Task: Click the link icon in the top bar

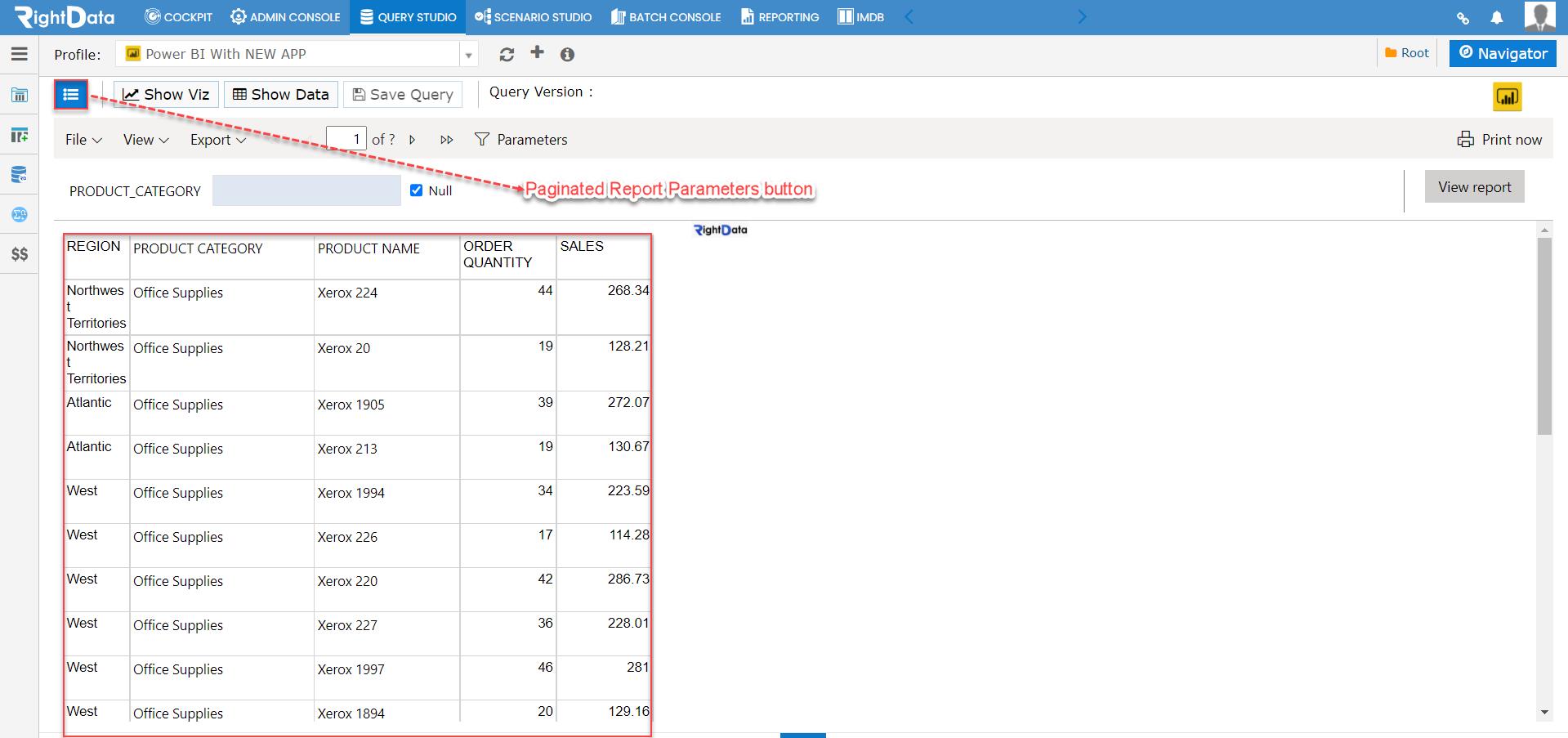Action: [x=1463, y=17]
